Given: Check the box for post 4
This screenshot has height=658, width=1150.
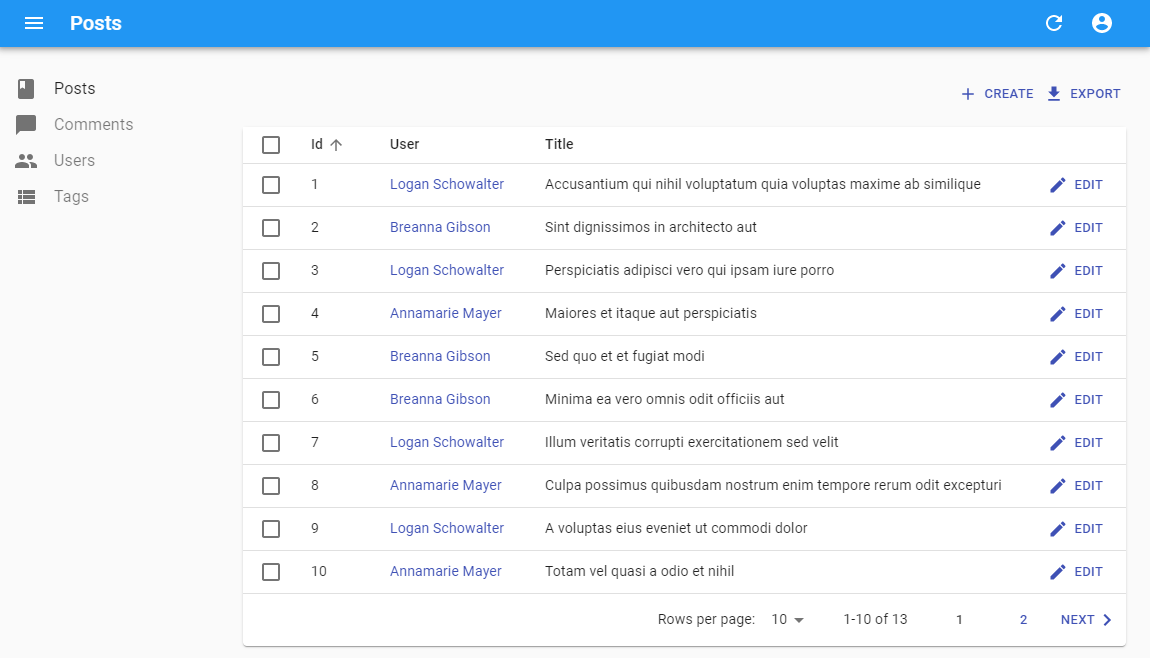Looking at the screenshot, I should pos(271,314).
